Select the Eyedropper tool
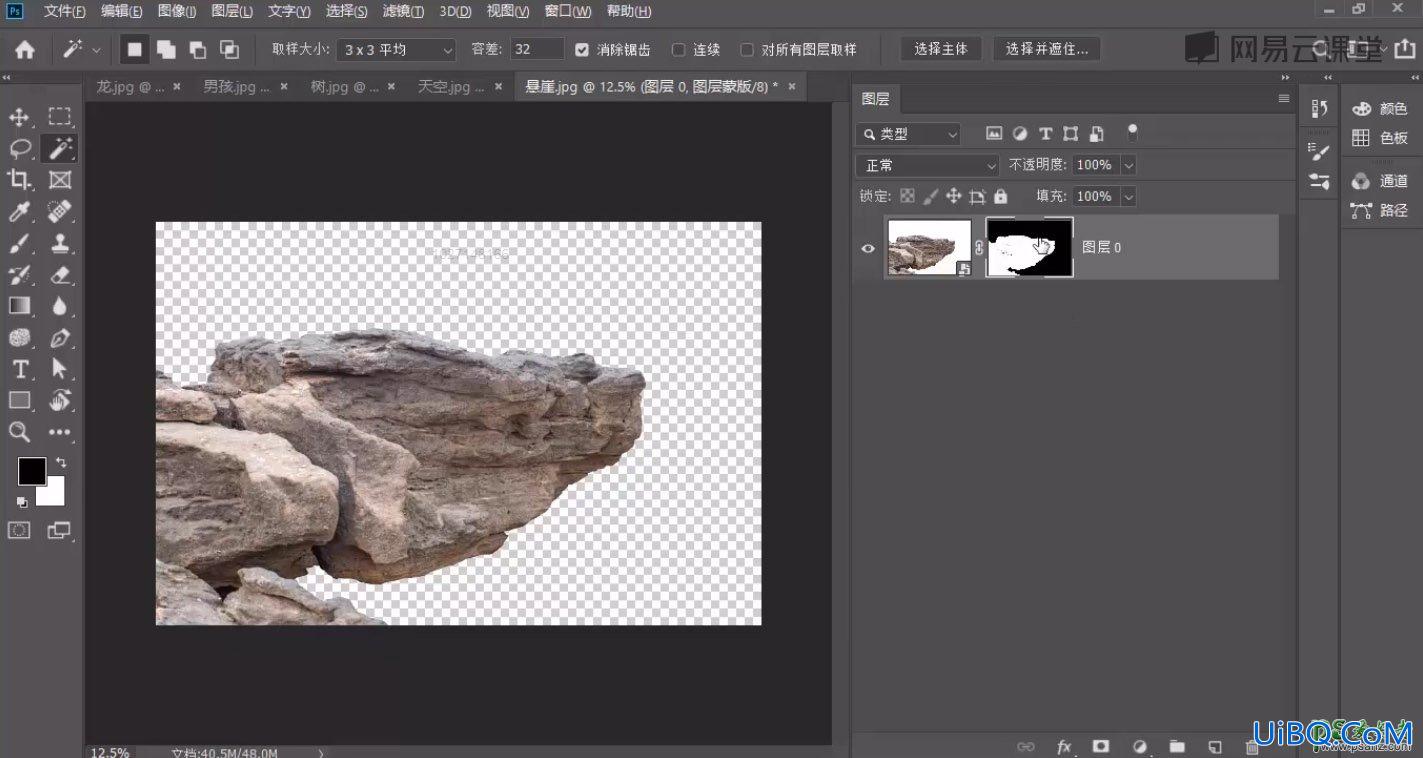The image size is (1423, 758). pos(19,211)
